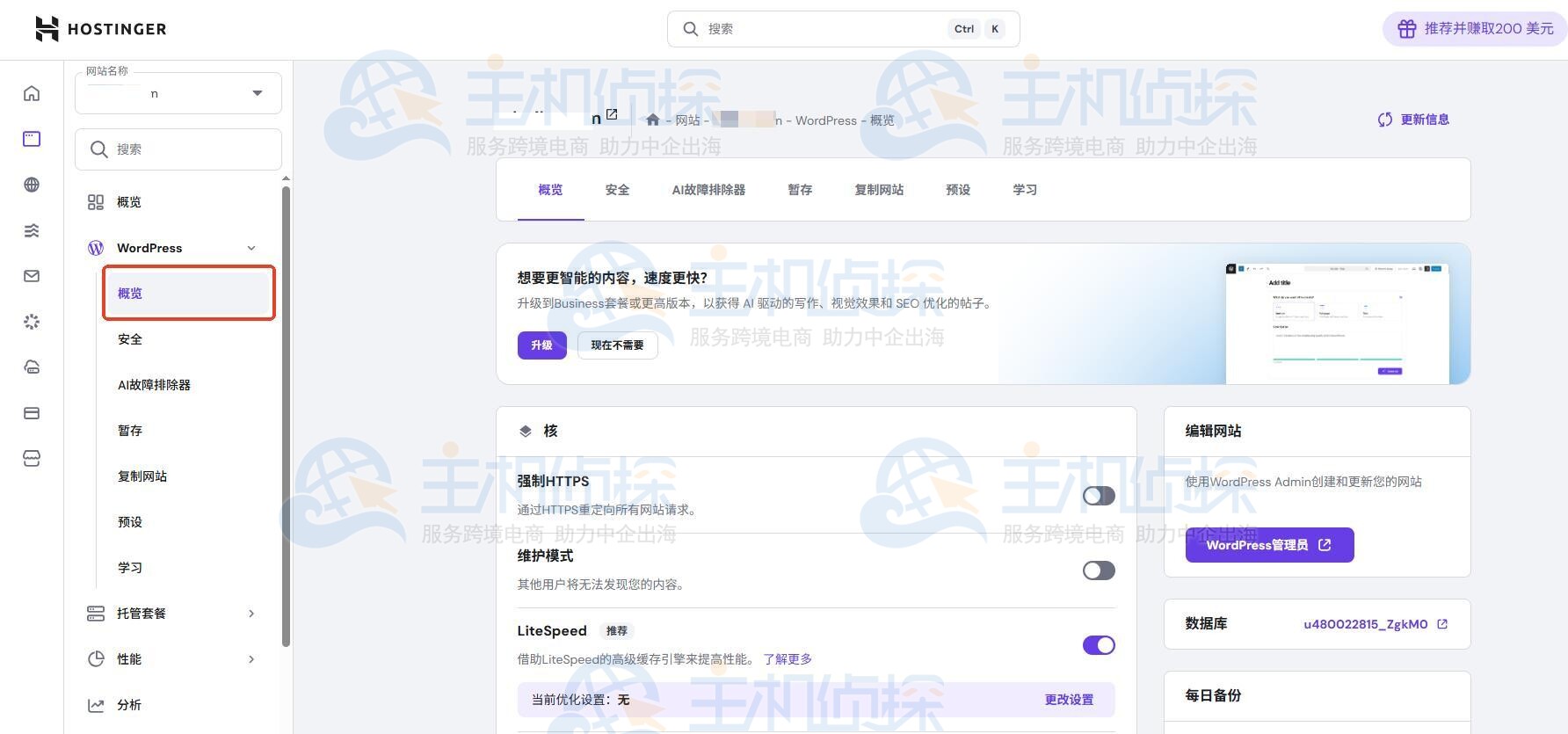Click the 更改设置 link
The image size is (1568, 734).
coord(1069,700)
